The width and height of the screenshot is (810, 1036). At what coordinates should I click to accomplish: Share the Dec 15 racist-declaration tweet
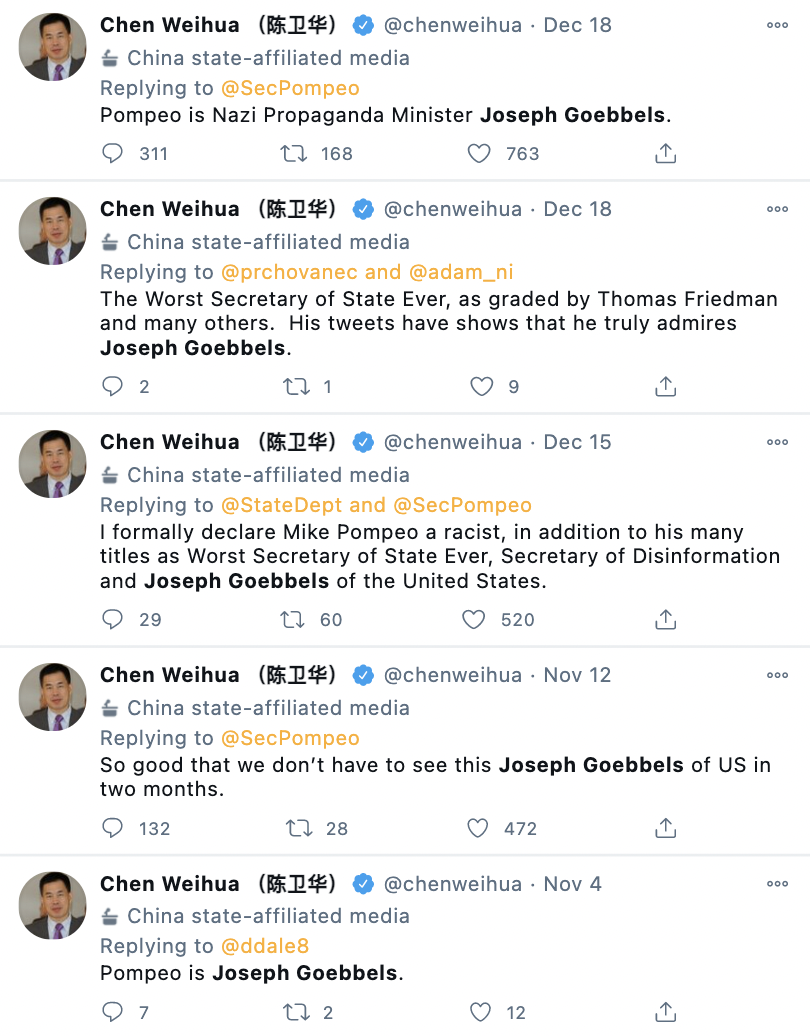[x=665, y=620]
